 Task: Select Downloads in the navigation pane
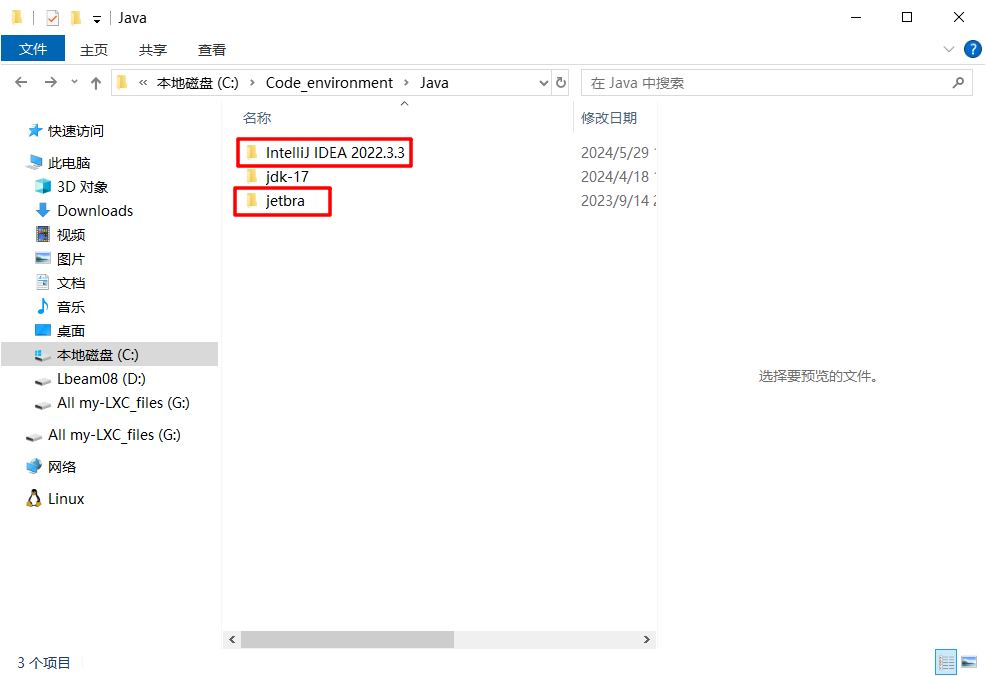pyautogui.click(x=95, y=211)
